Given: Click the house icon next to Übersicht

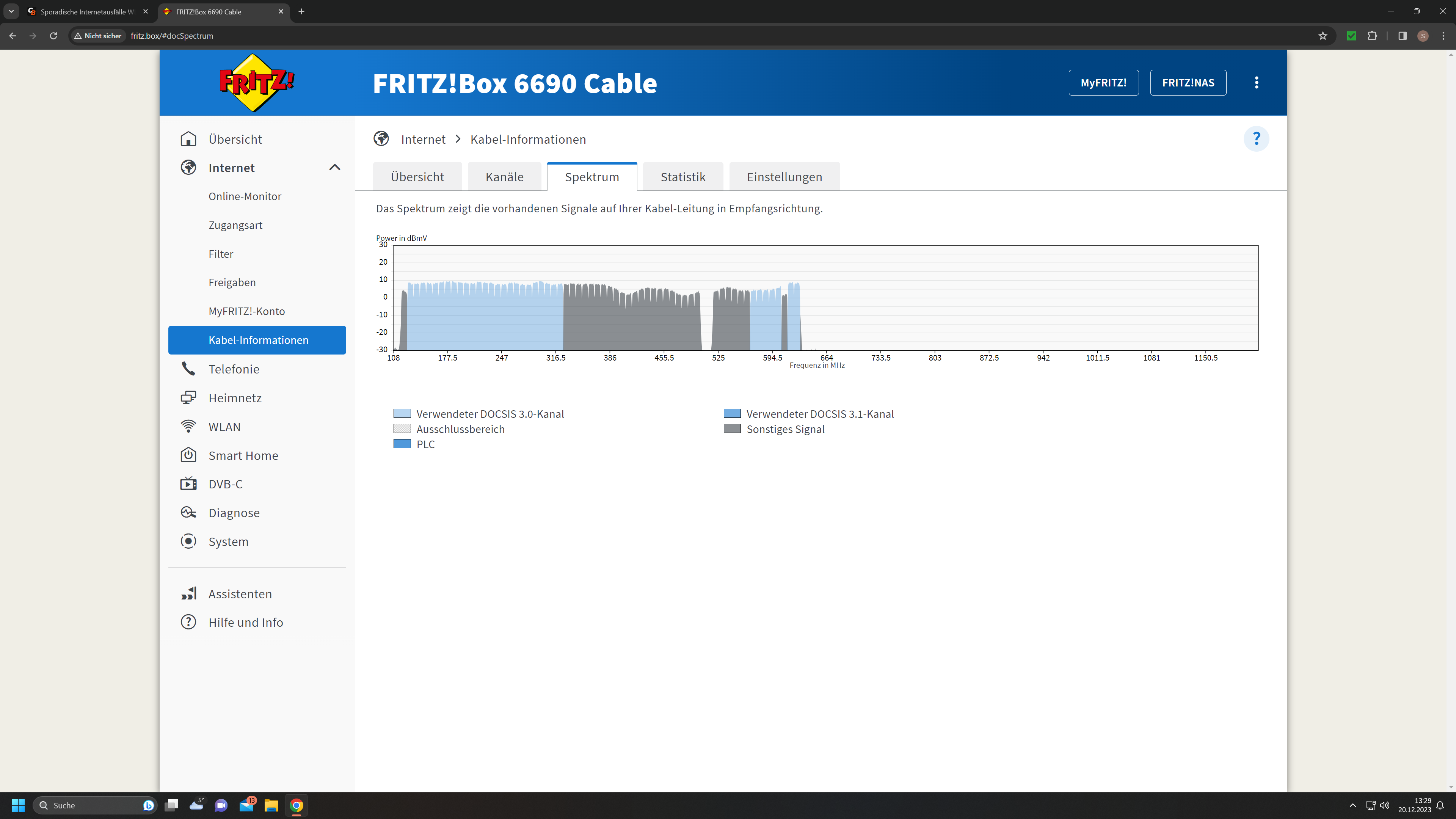Looking at the screenshot, I should click(x=188, y=139).
